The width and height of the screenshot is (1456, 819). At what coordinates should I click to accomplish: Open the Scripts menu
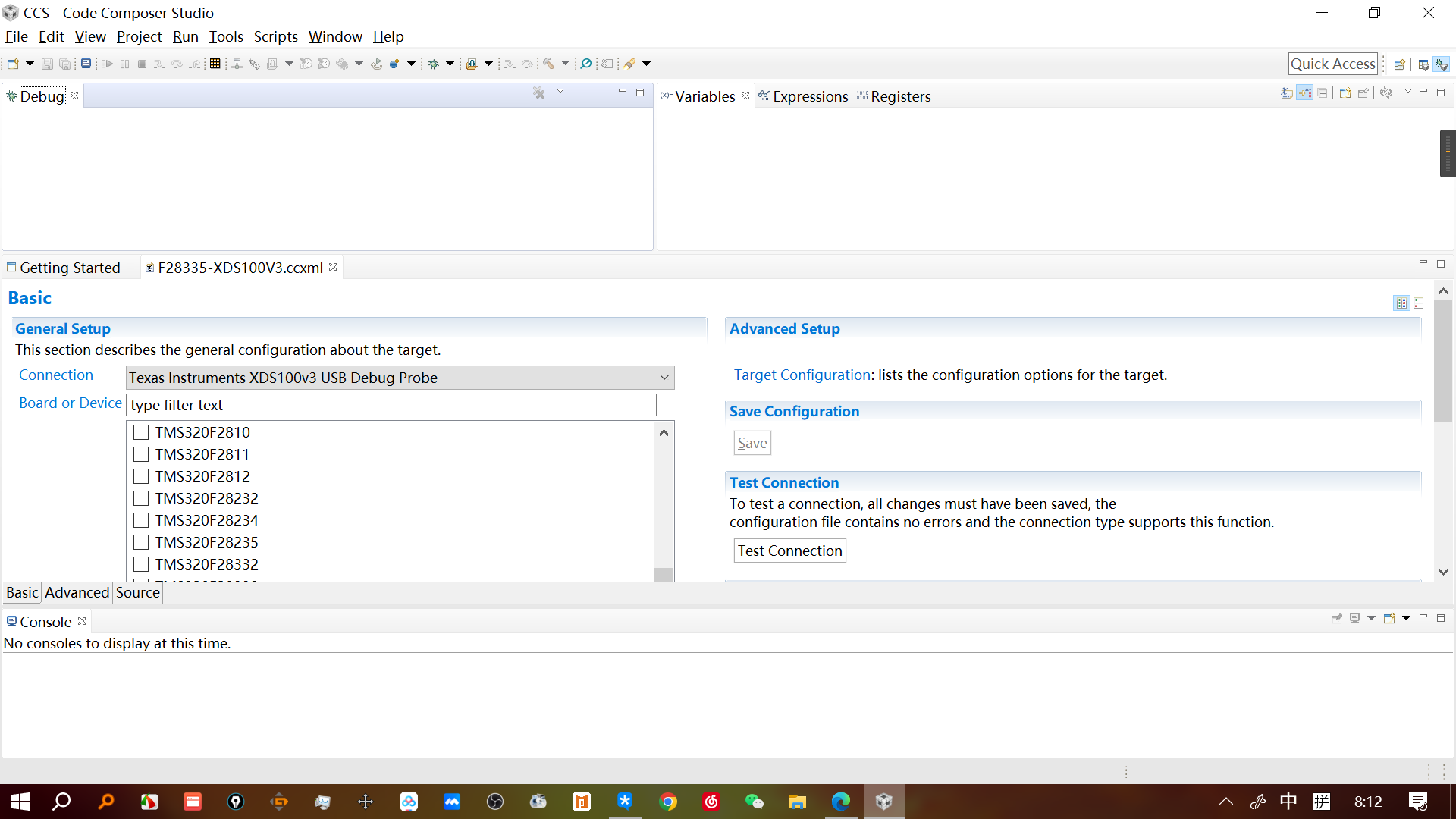[275, 36]
